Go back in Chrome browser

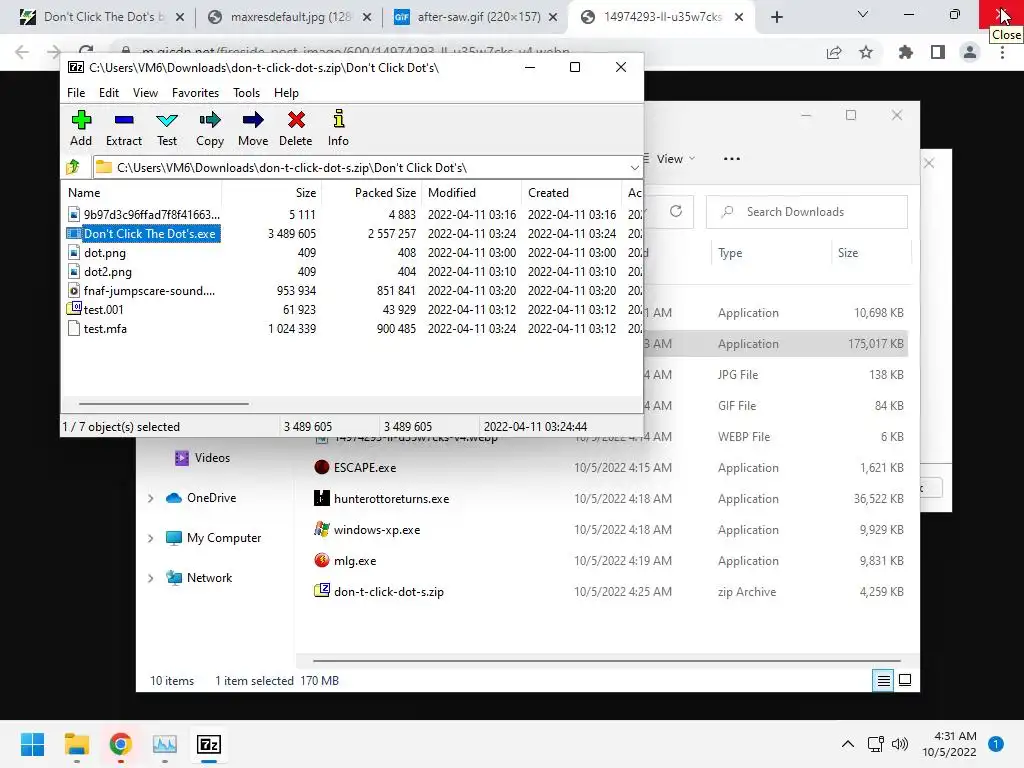click(22, 52)
